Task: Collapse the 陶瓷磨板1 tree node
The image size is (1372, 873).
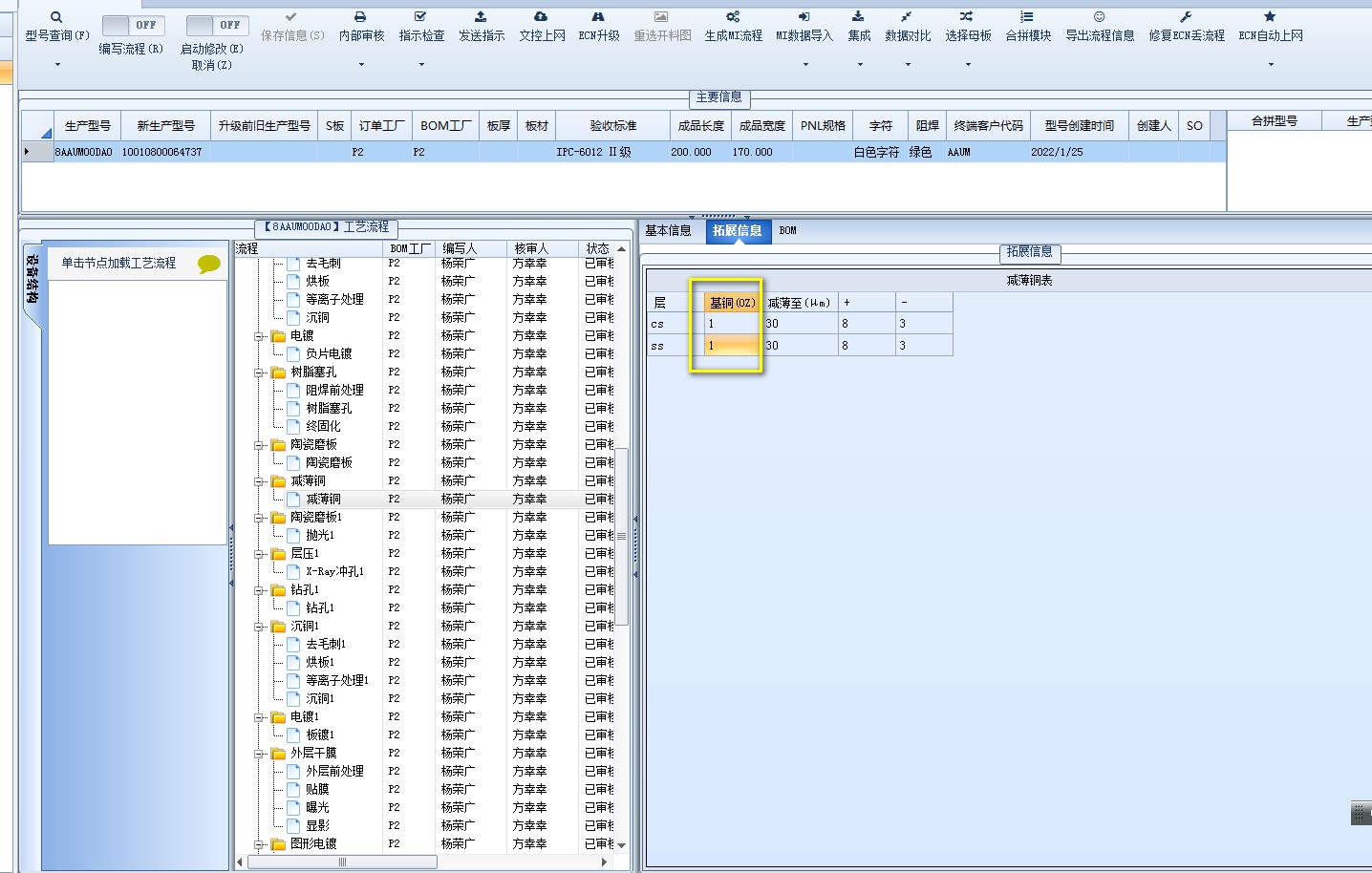Action: pos(259,518)
